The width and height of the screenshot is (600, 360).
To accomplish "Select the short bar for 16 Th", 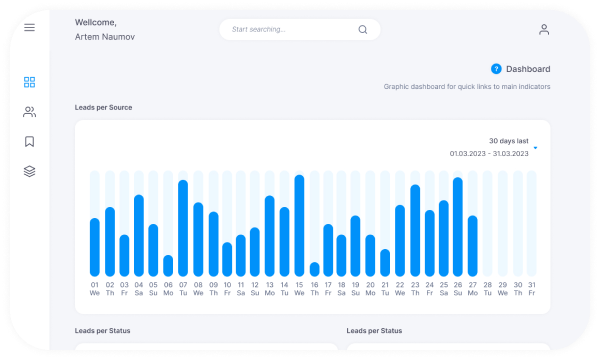I will pyautogui.click(x=315, y=269).
